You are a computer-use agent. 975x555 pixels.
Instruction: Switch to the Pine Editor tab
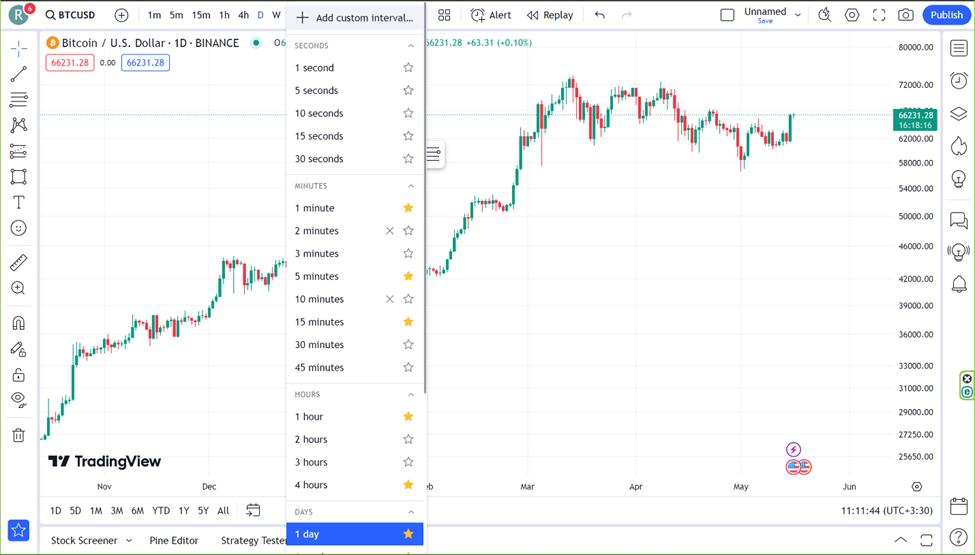[173, 540]
